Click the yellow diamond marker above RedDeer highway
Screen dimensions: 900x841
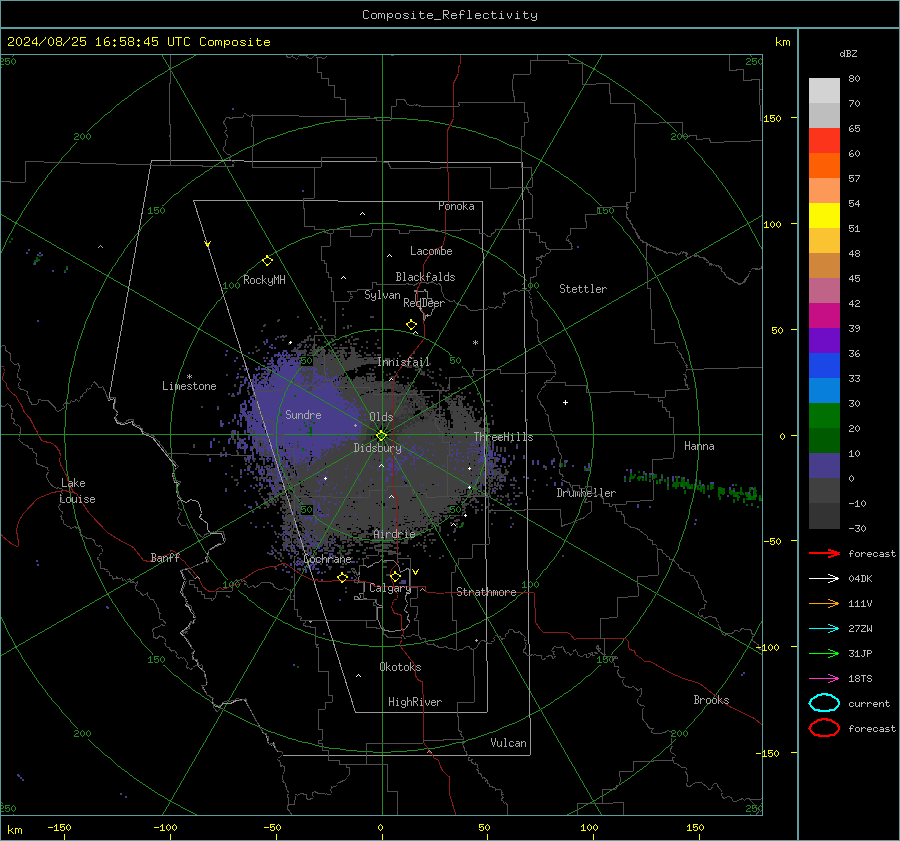[x=411, y=325]
